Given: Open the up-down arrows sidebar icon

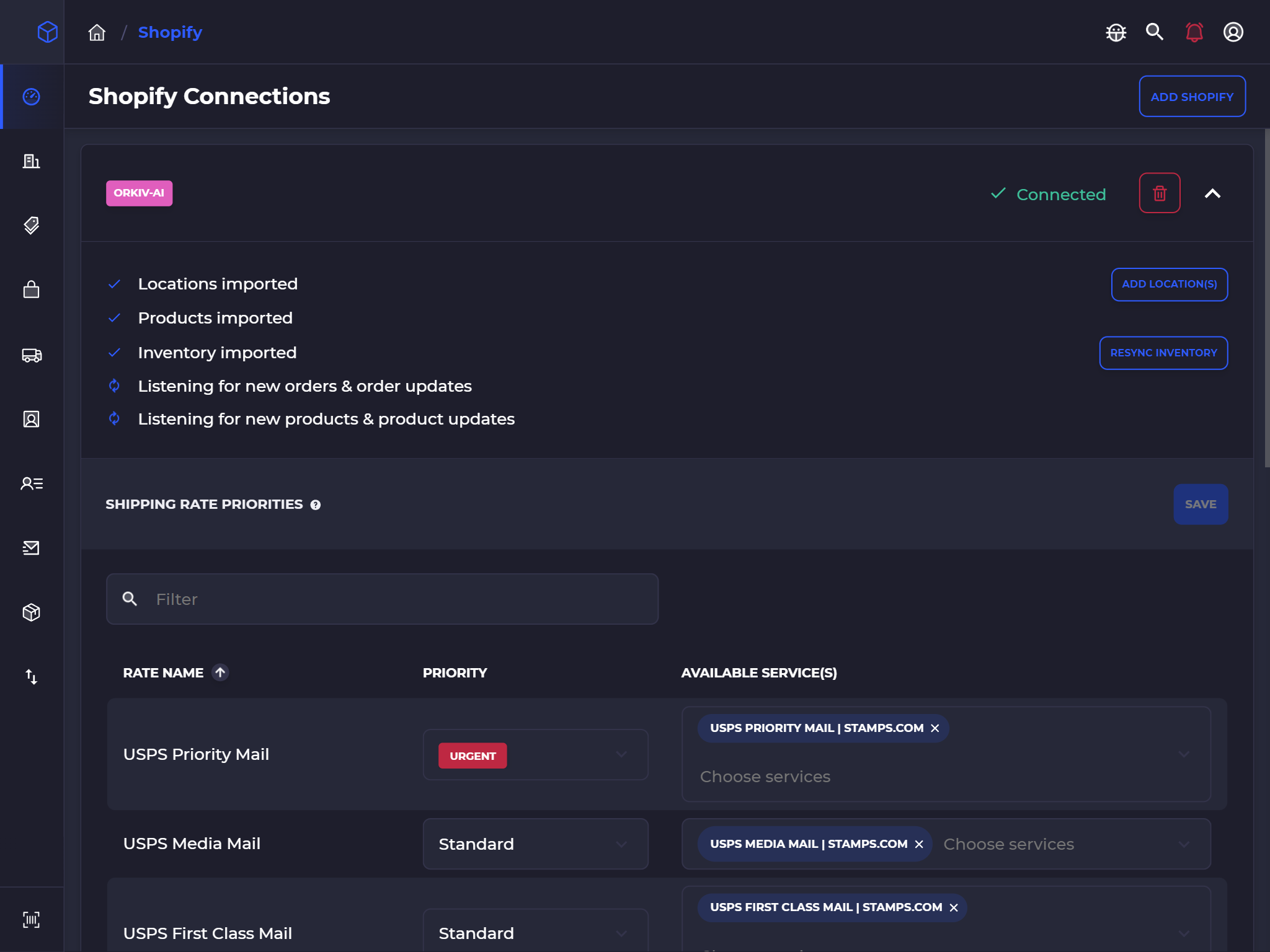Looking at the screenshot, I should [x=32, y=677].
